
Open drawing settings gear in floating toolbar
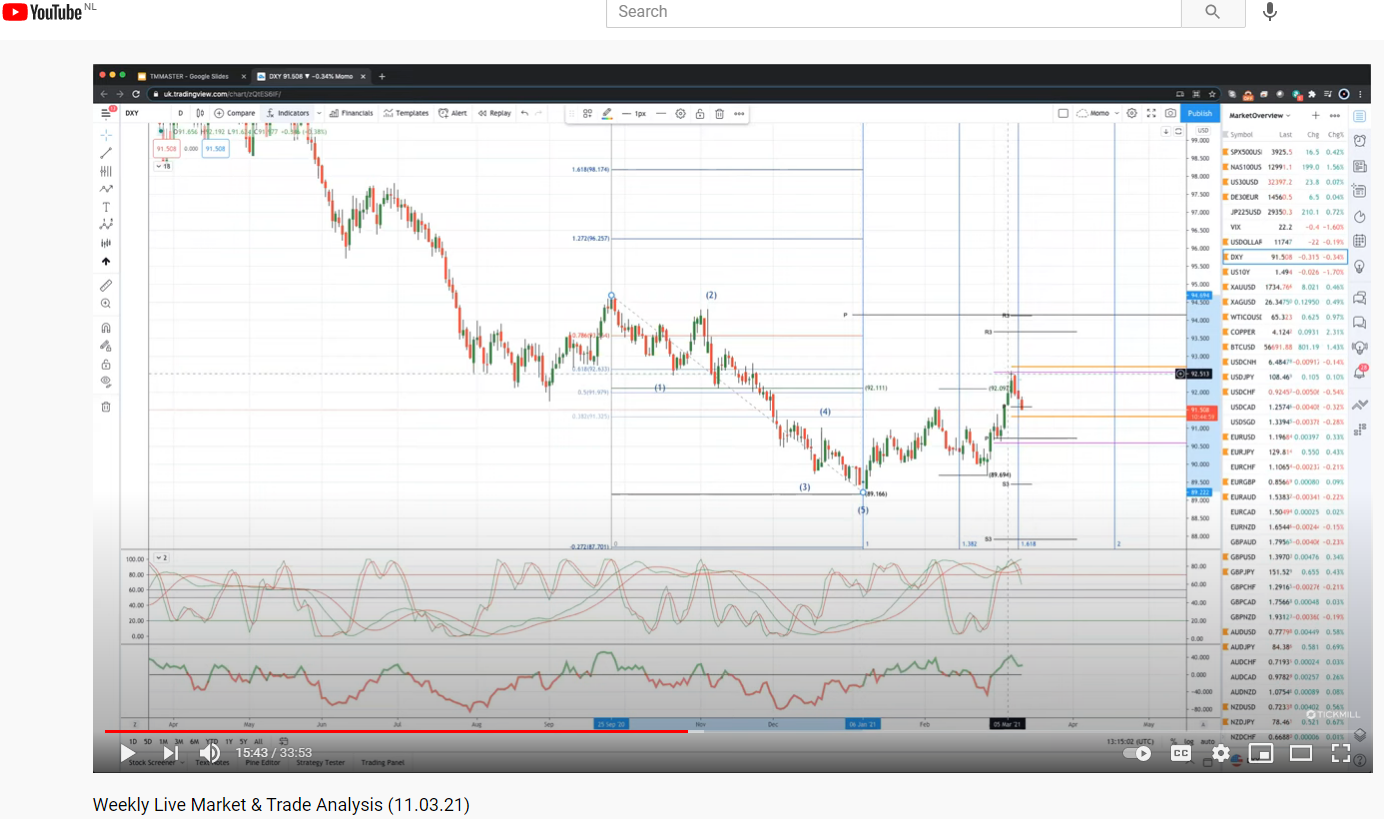(x=681, y=113)
